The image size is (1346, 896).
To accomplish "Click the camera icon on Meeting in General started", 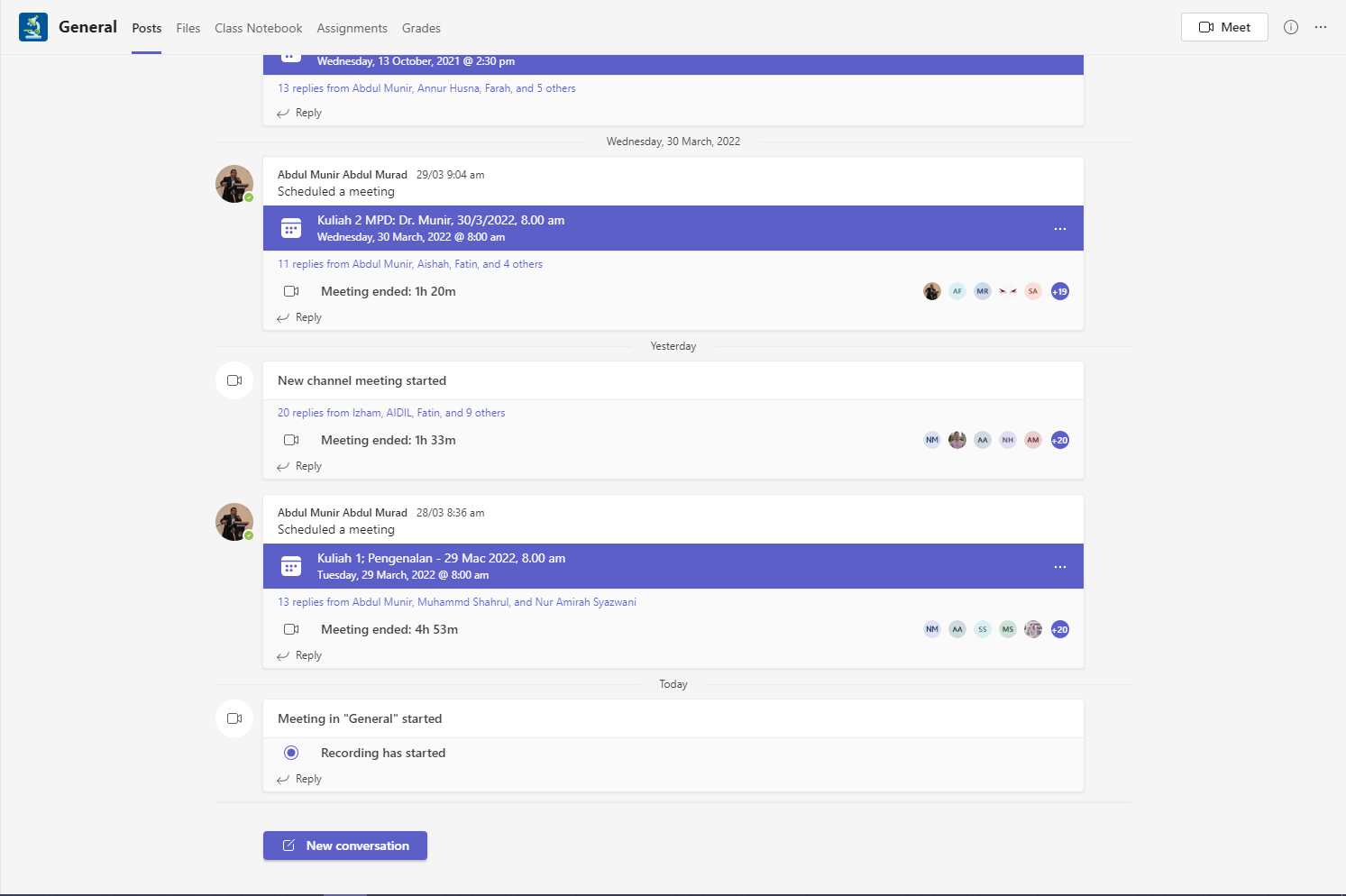I will (x=233, y=718).
